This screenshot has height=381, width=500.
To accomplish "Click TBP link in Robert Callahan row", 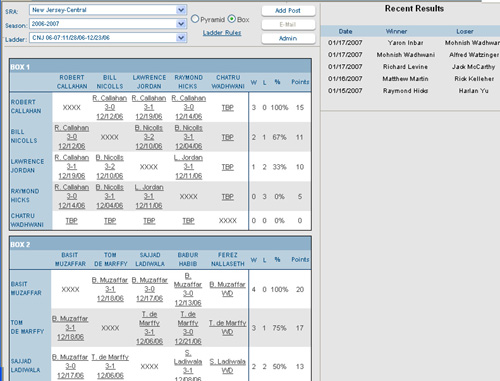I will (228, 108).
